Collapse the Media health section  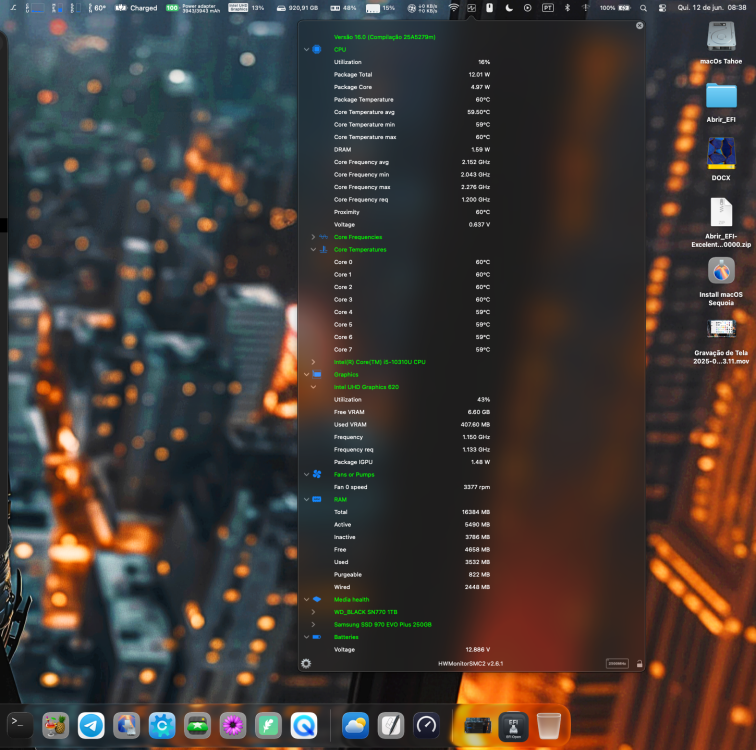(x=306, y=600)
